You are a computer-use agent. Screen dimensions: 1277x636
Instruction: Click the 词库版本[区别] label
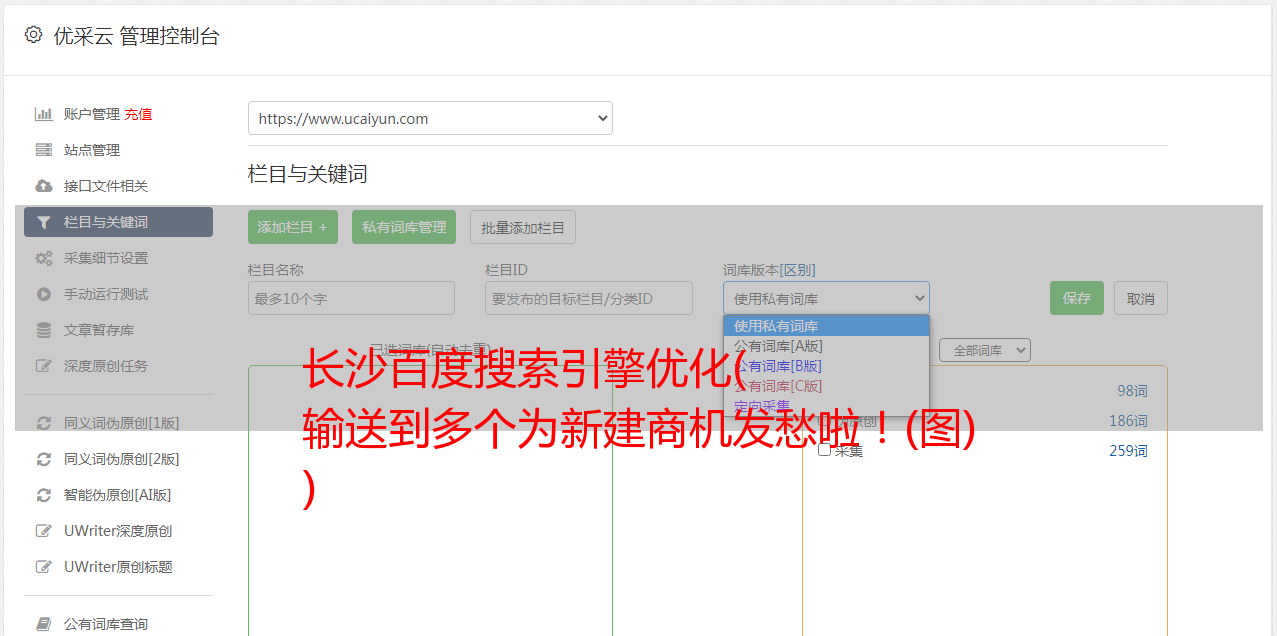pyautogui.click(x=769, y=270)
